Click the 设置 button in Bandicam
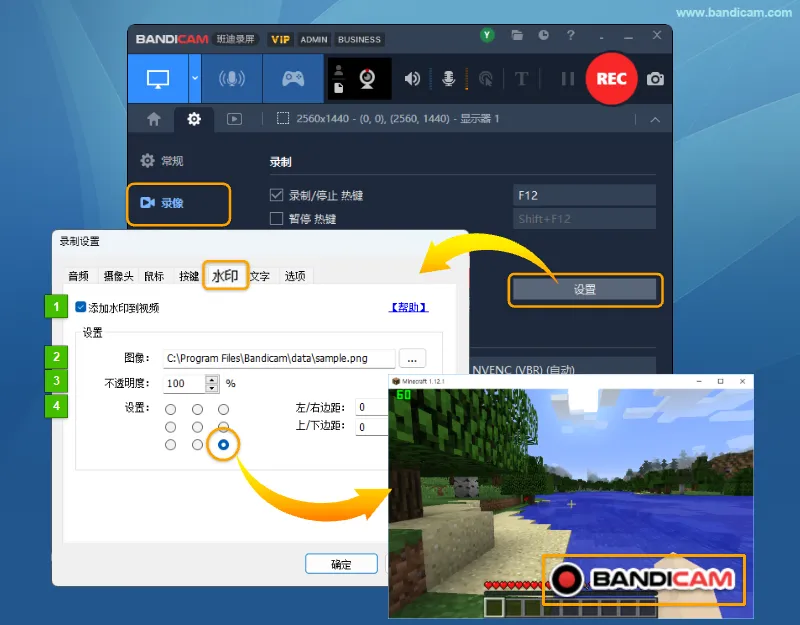800x625 pixels. (x=585, y=290)
